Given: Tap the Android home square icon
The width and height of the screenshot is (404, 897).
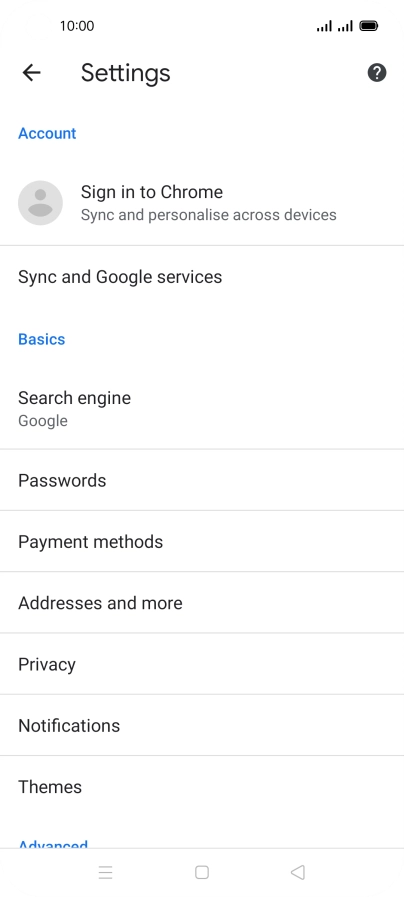Looking at the screenshot, I should coord(201,872).
